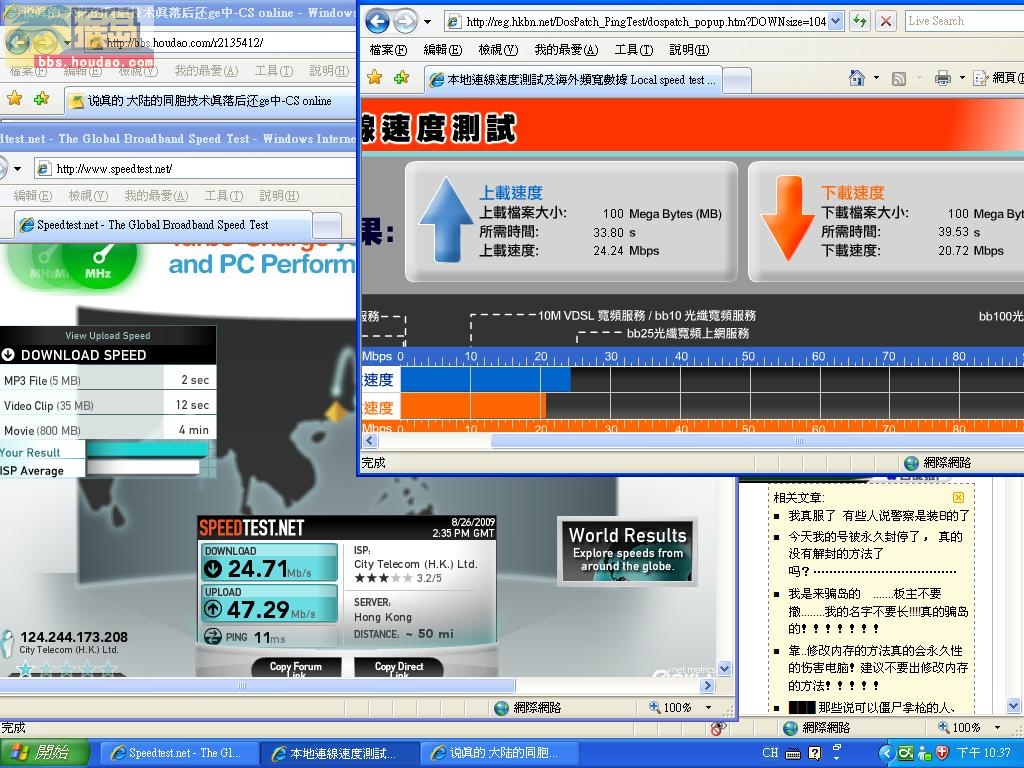
Task: Open 今天我的号被永久封停了 article link
Action: pos(875,554)
